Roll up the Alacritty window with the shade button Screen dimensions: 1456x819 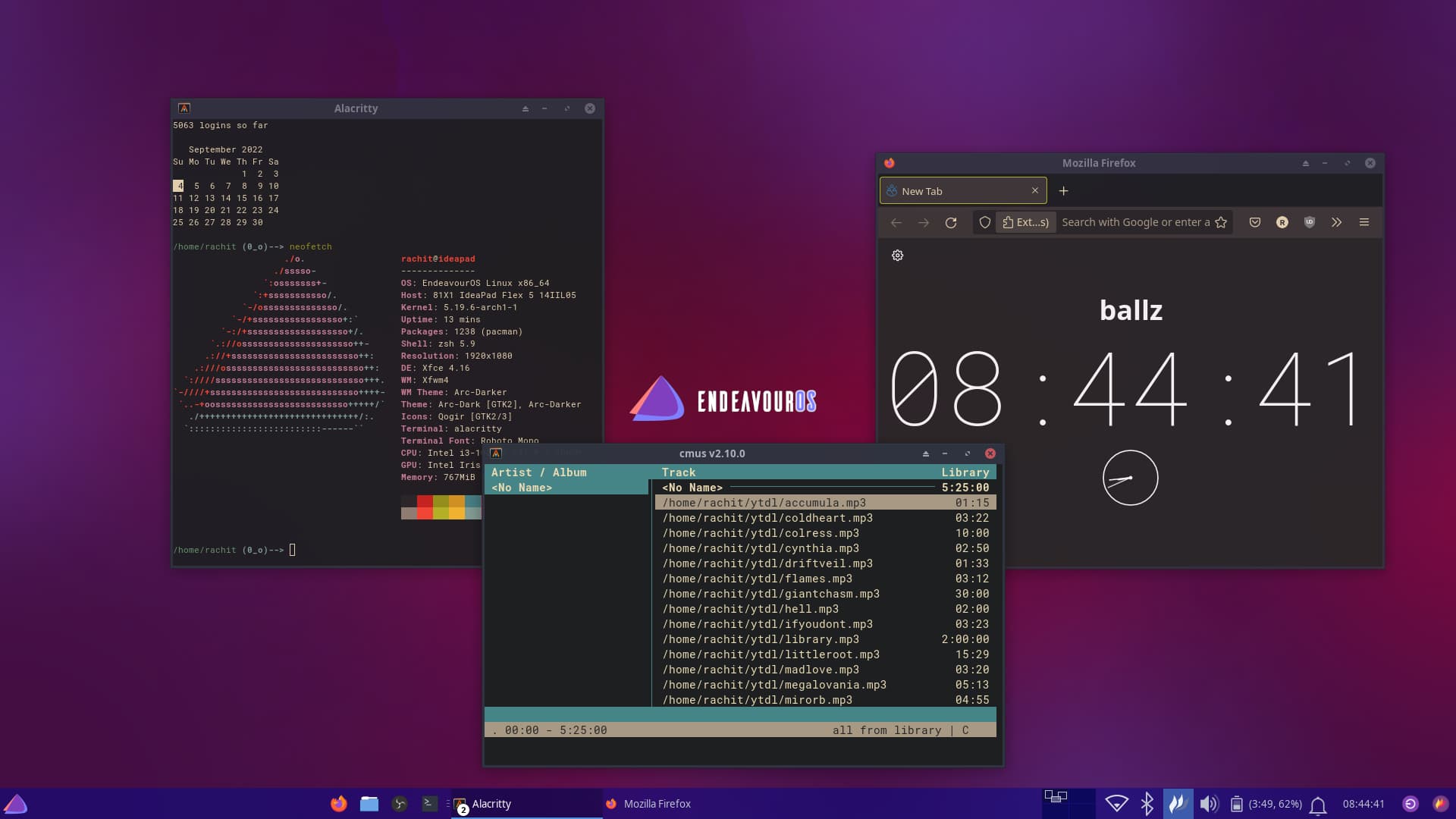[525, 108]
